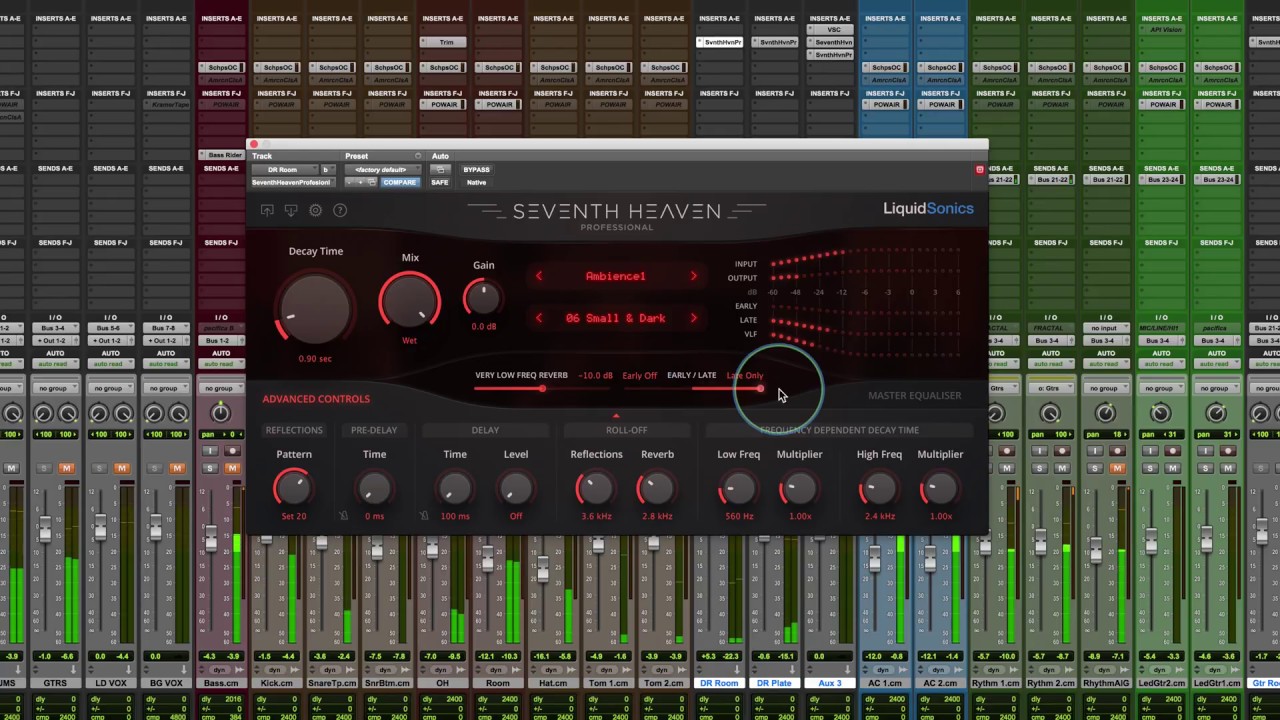Open the GTRS track group selector
This screenshot has height=720, width=1280.
pos(55,388)
